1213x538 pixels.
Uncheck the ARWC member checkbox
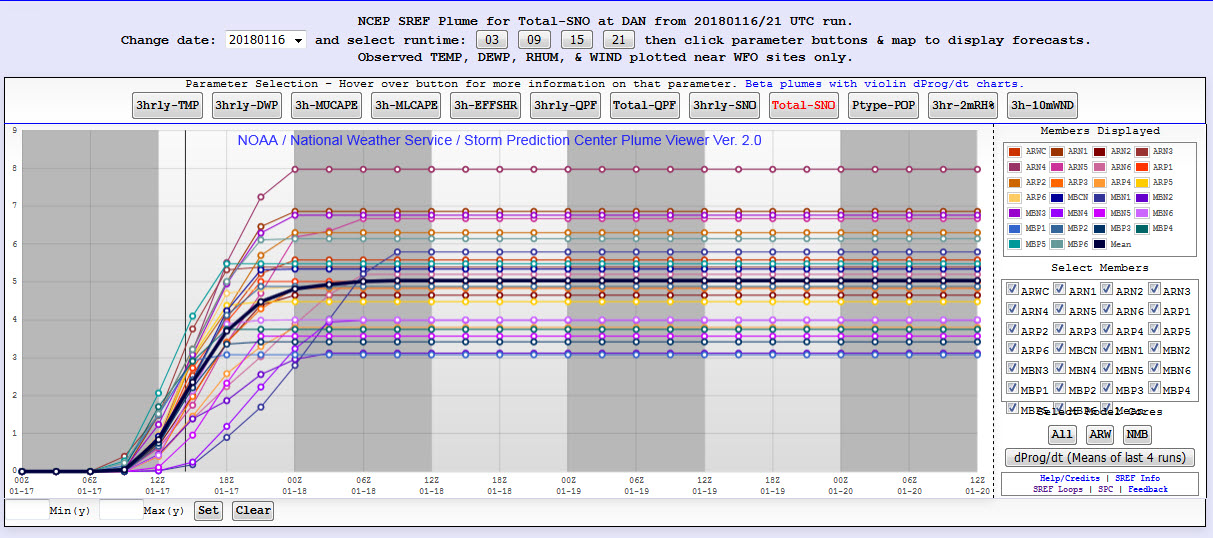[1013, 290]
